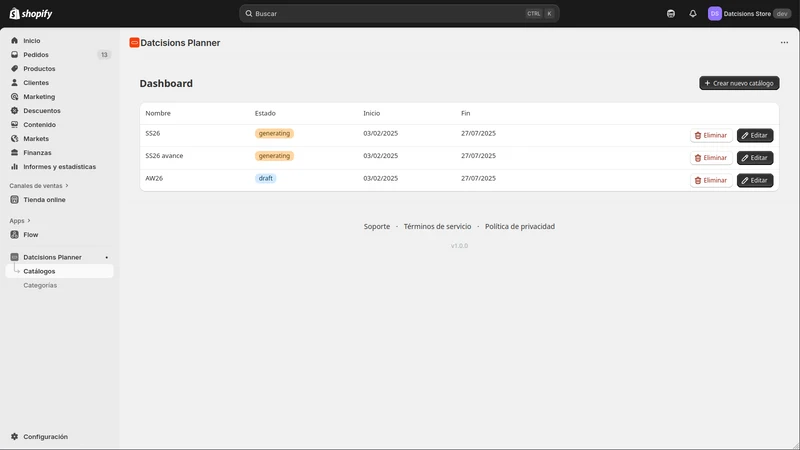Screen dimensions: 800x450
Task: Click Crear nuevo catálogo button
Action: coord(739,83)
